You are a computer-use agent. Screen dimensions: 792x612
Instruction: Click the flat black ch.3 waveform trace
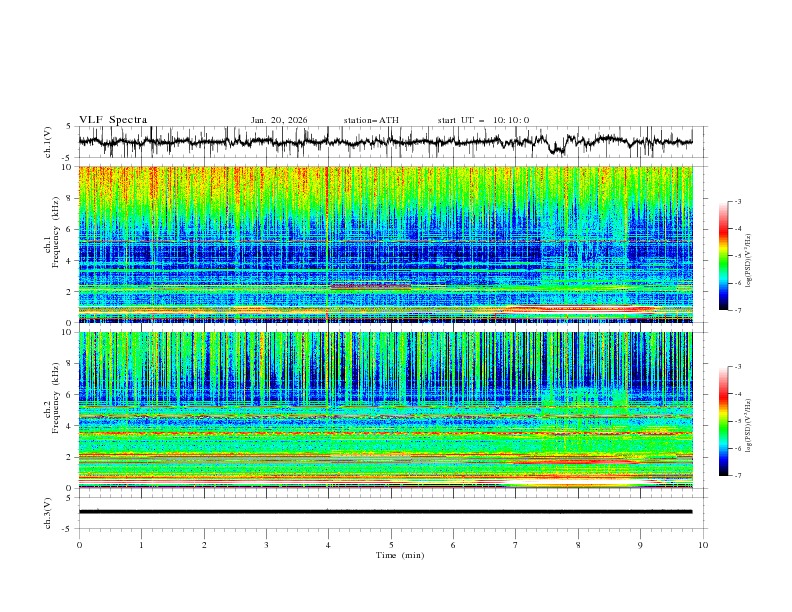pyautogui.click(x=385, y=512)
